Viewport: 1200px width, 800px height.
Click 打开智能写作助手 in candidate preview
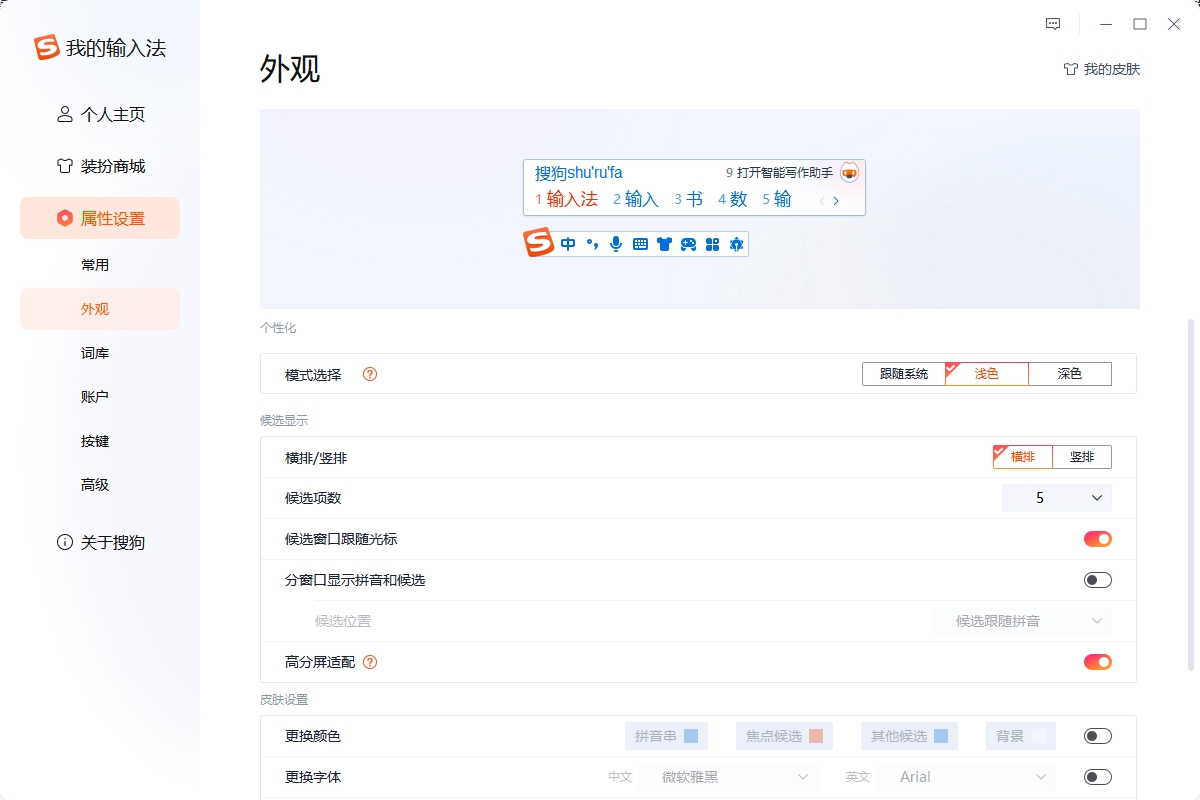pos(785,172)
